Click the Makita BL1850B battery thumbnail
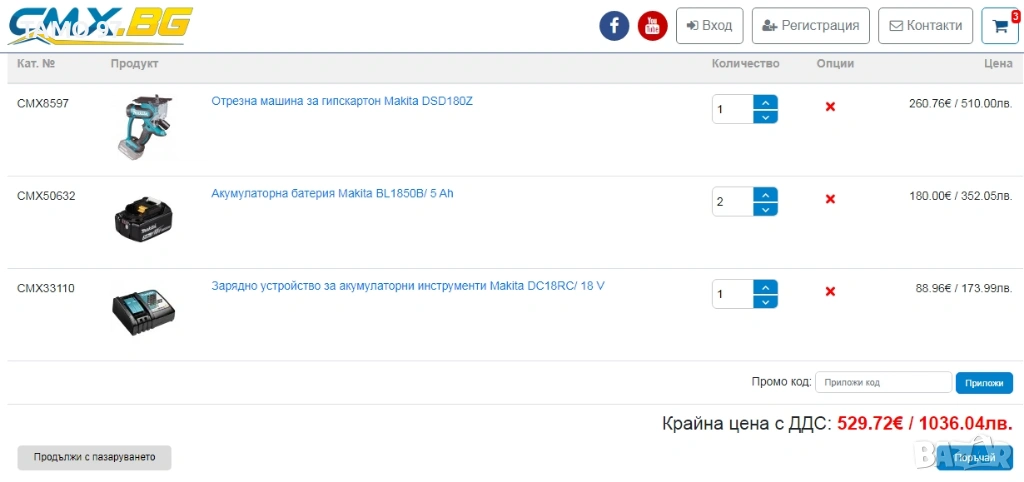 pos(144,217)
